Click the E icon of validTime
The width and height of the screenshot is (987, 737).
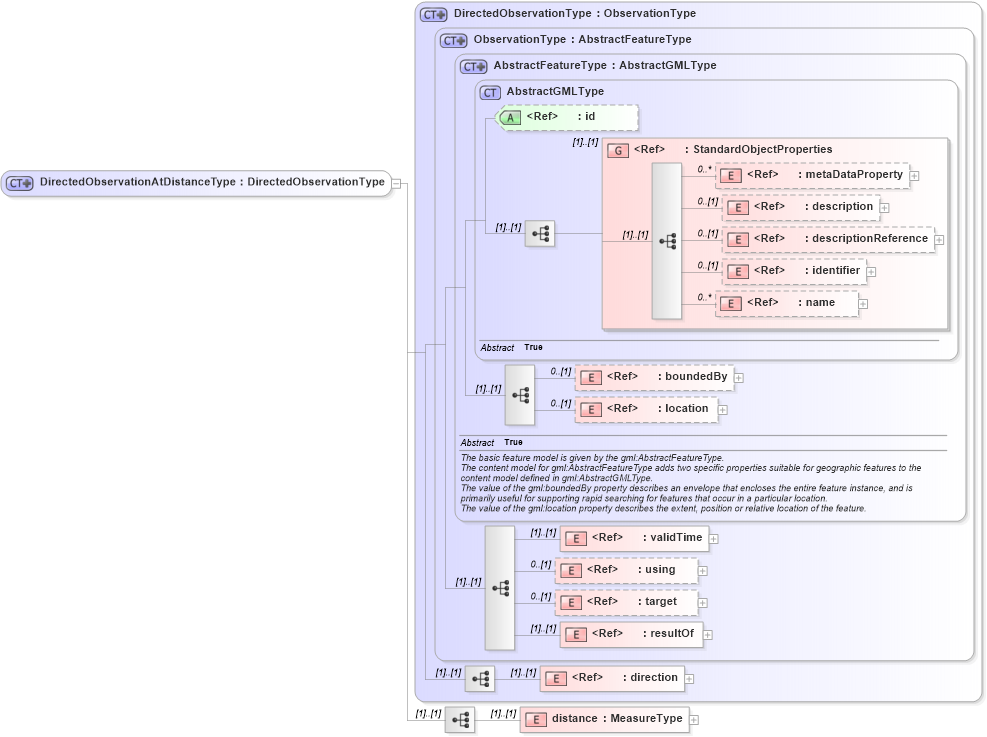(575, 539)
